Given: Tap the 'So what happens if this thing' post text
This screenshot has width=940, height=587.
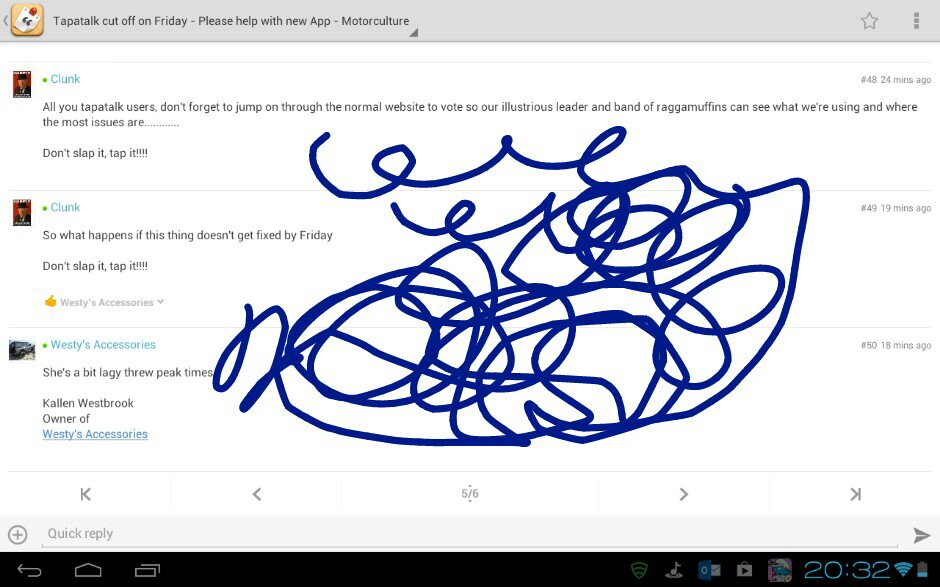Looking at the screenshot, I should [x=187, y=235].
